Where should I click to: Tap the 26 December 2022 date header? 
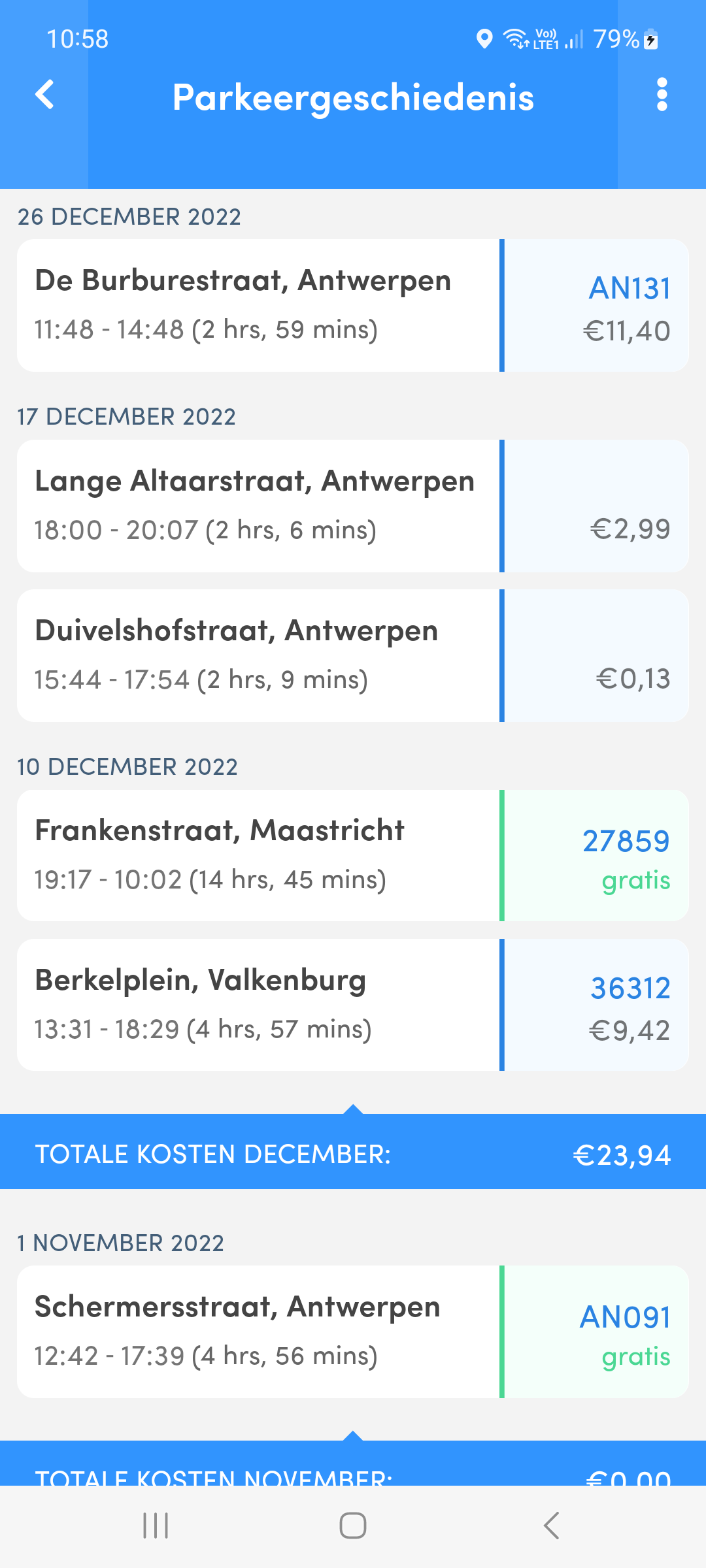[x=129, y=216]
